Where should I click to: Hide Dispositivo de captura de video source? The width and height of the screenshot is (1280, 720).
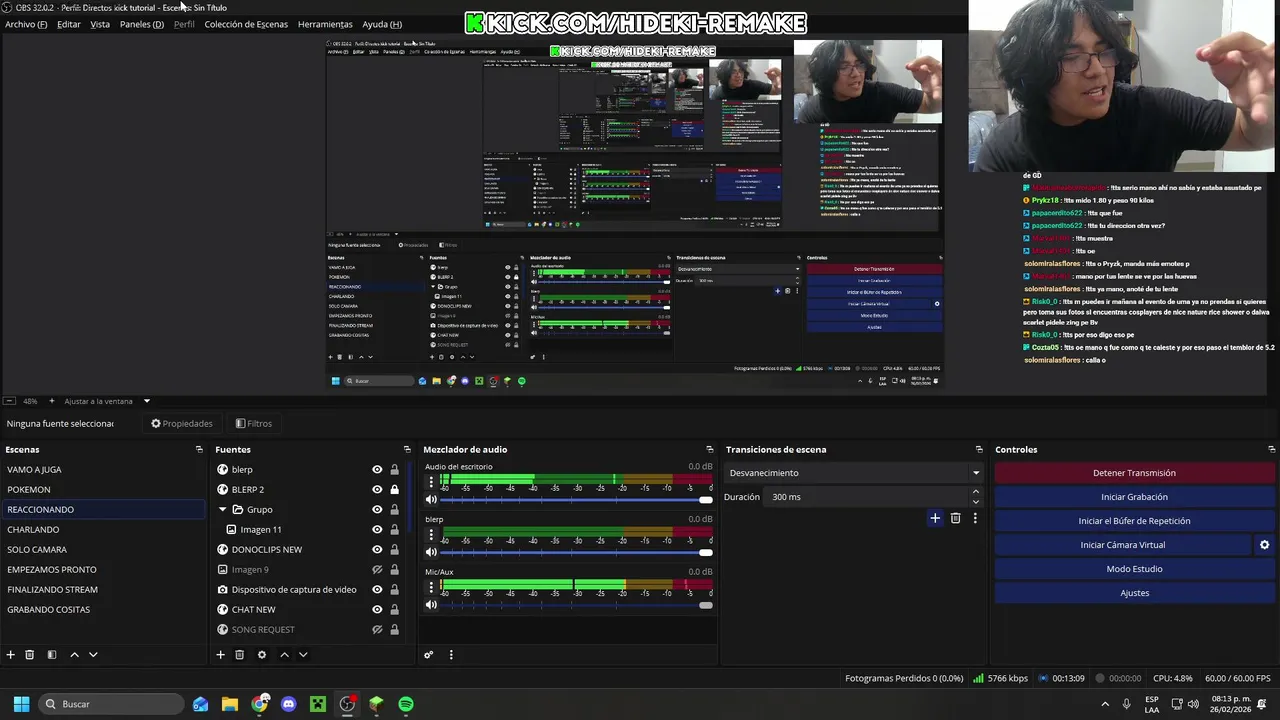(377, 590)
